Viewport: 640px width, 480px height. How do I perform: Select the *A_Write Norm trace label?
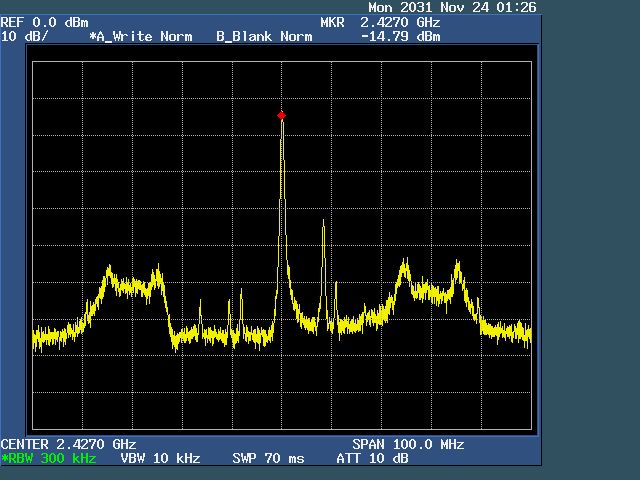[x=141, y=36]
